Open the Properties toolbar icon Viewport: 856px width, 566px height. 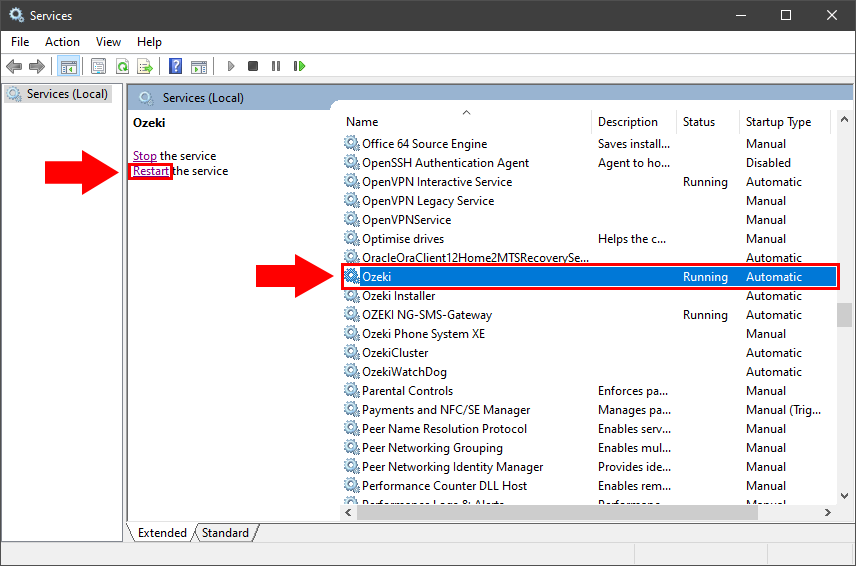pos(98,67)
